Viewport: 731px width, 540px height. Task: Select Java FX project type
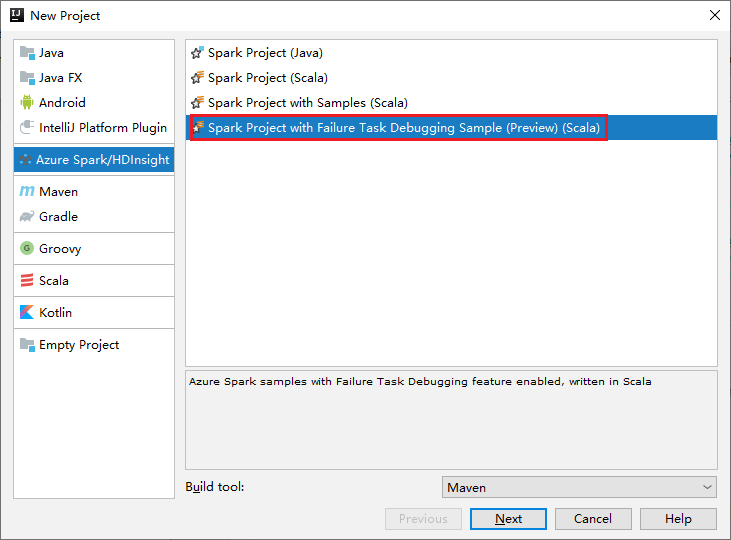pyautogui.click(x=94, y=77)
